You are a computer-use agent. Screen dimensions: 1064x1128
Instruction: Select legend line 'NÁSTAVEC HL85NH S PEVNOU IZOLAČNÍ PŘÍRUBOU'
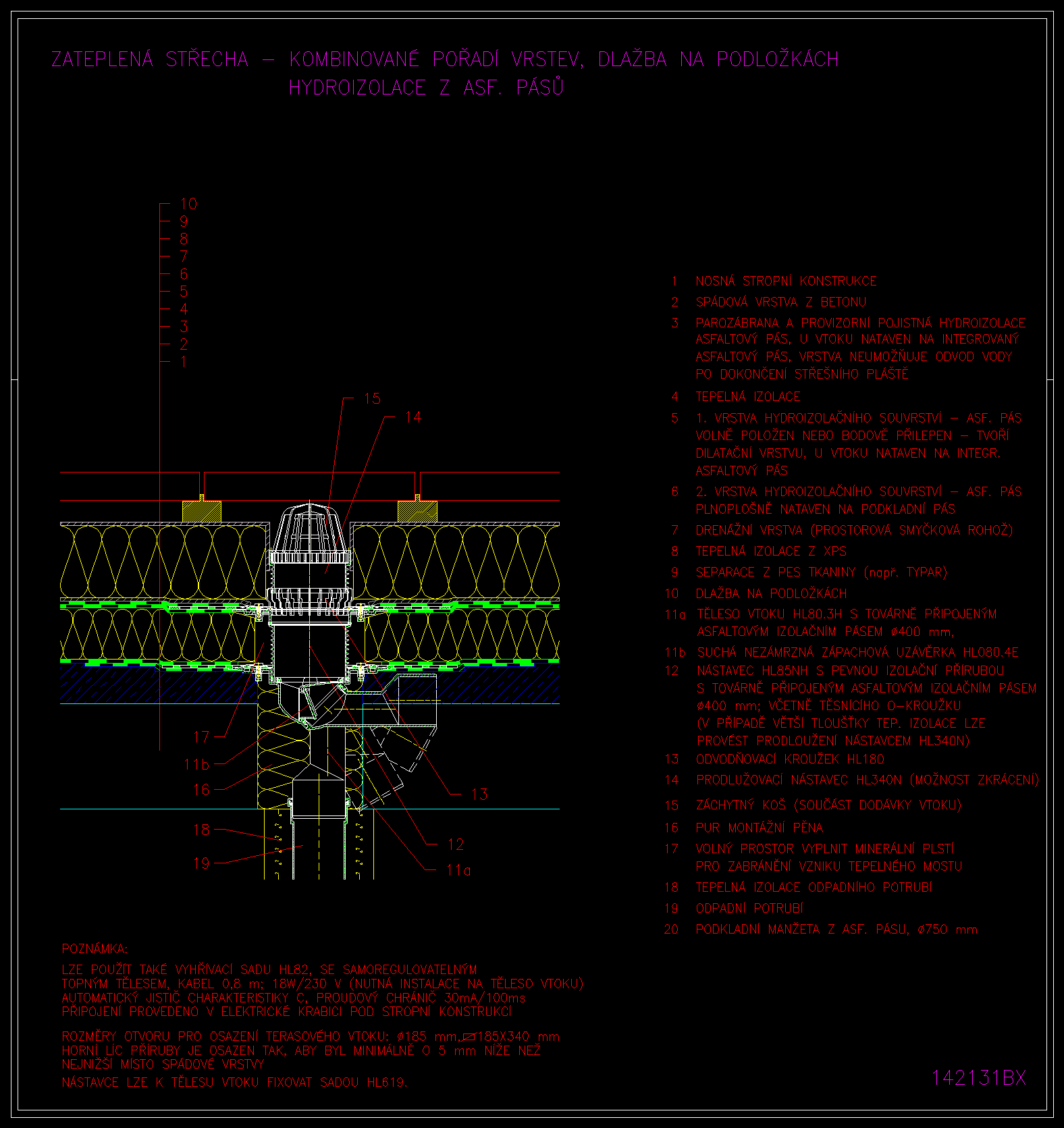[x=850, y=670]
